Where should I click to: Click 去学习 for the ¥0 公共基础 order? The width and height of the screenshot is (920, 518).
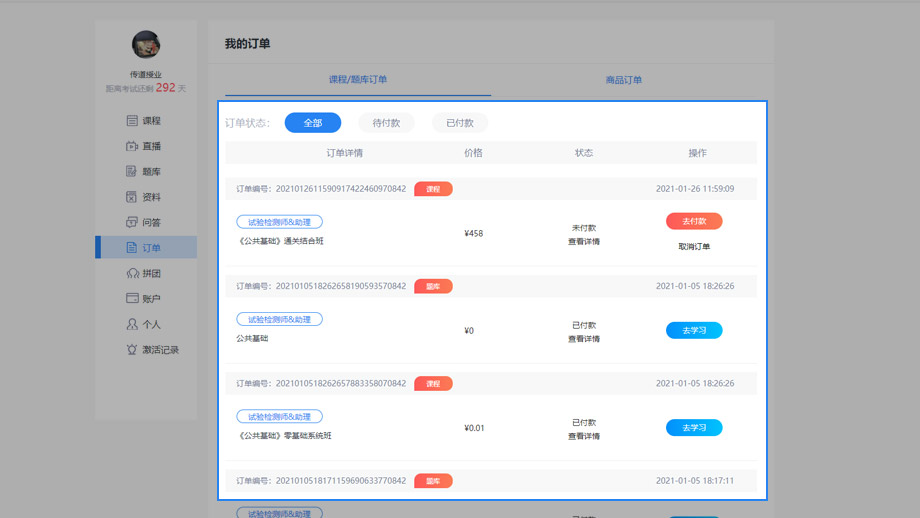[x=694, y=330]
